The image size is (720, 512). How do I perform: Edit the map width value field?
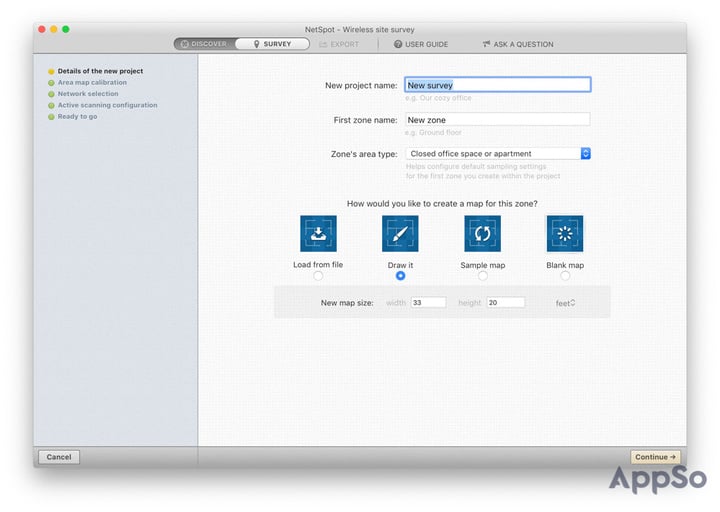[428, 303]
